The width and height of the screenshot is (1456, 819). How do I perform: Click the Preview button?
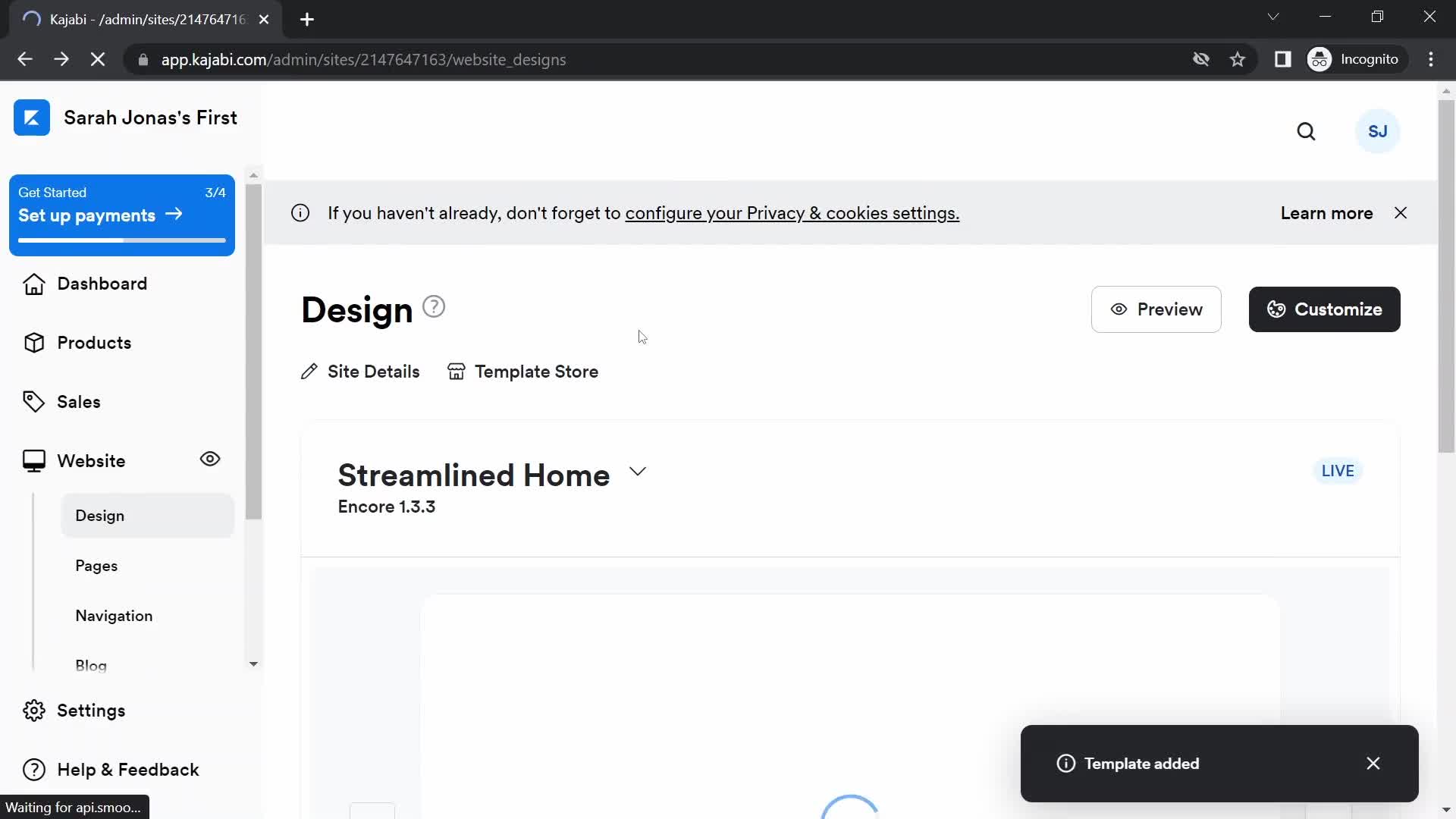(1156, 309)
